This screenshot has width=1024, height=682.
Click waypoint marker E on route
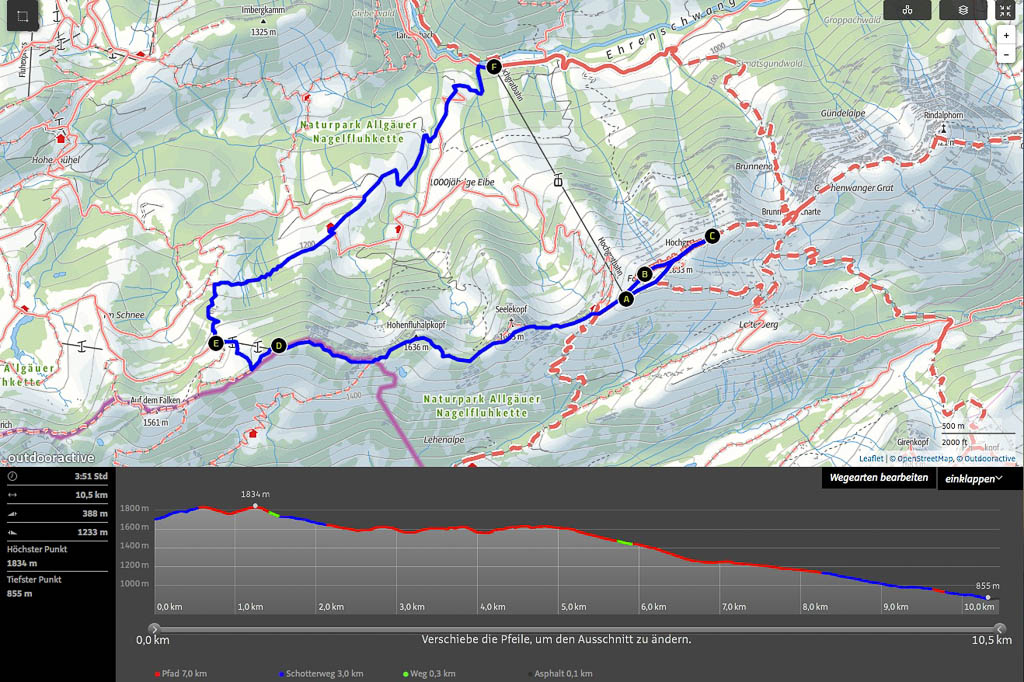pos(215,343)
